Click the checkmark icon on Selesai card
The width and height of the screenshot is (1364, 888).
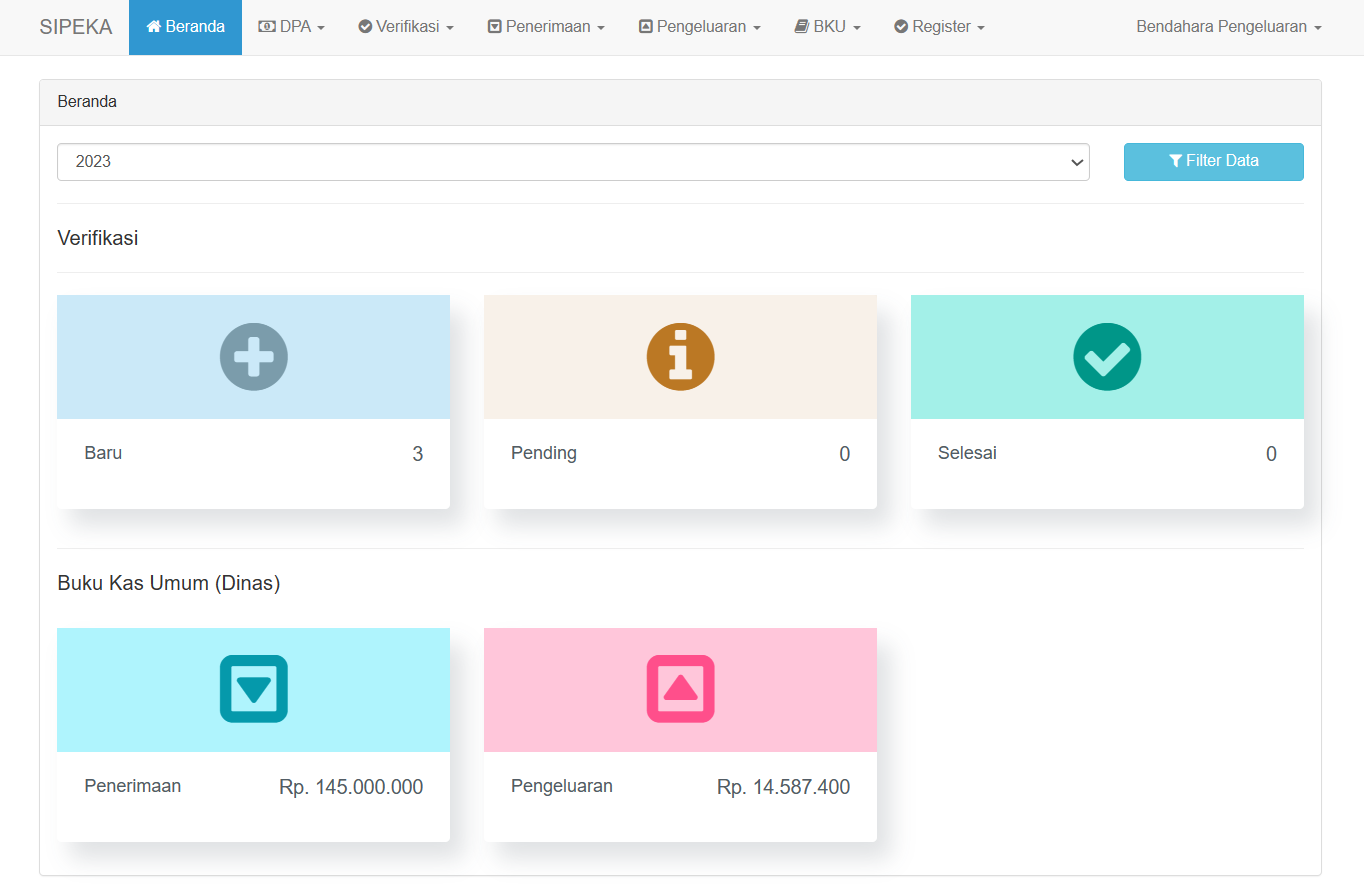coord(1107,357)
